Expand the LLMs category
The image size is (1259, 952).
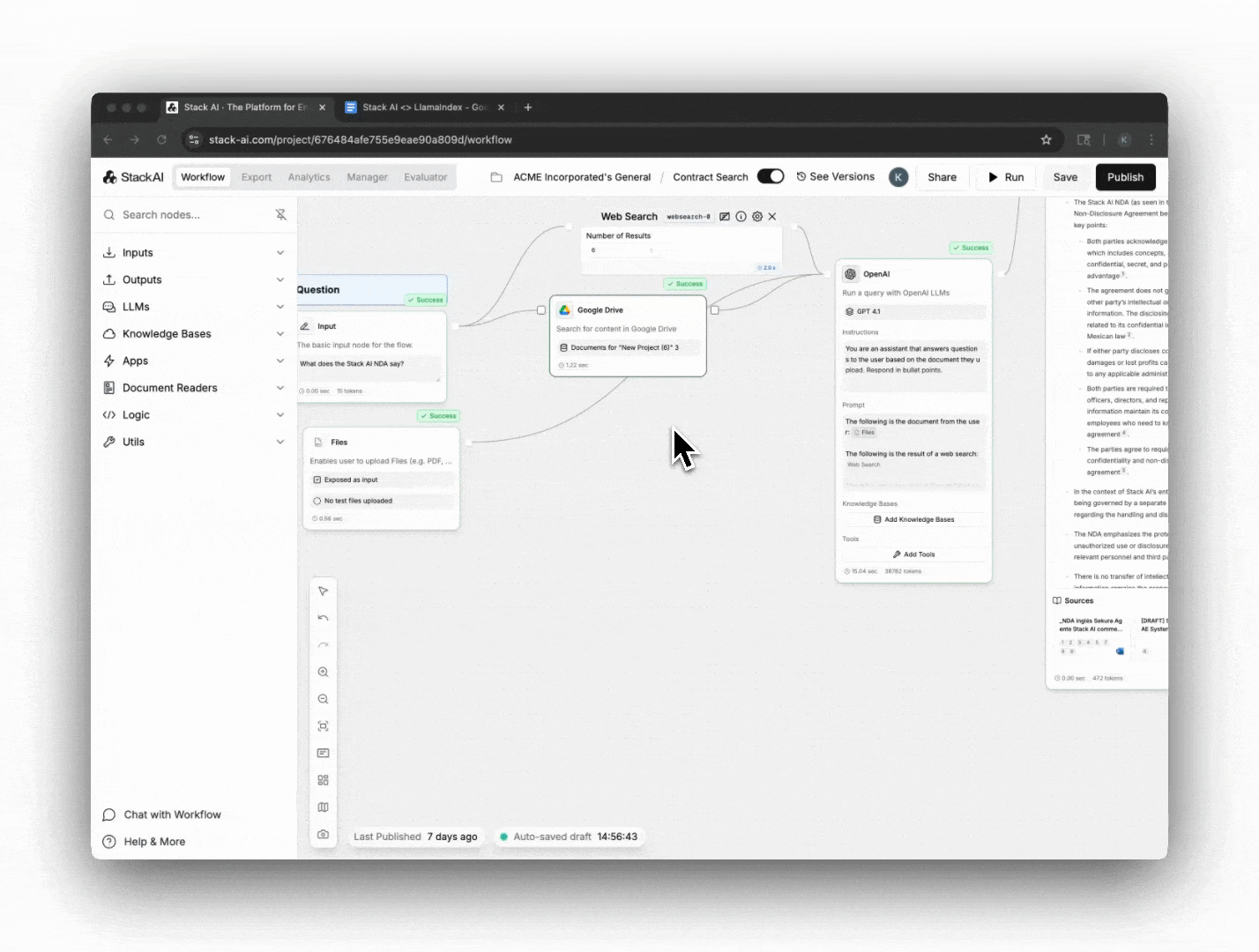(194, 307)
